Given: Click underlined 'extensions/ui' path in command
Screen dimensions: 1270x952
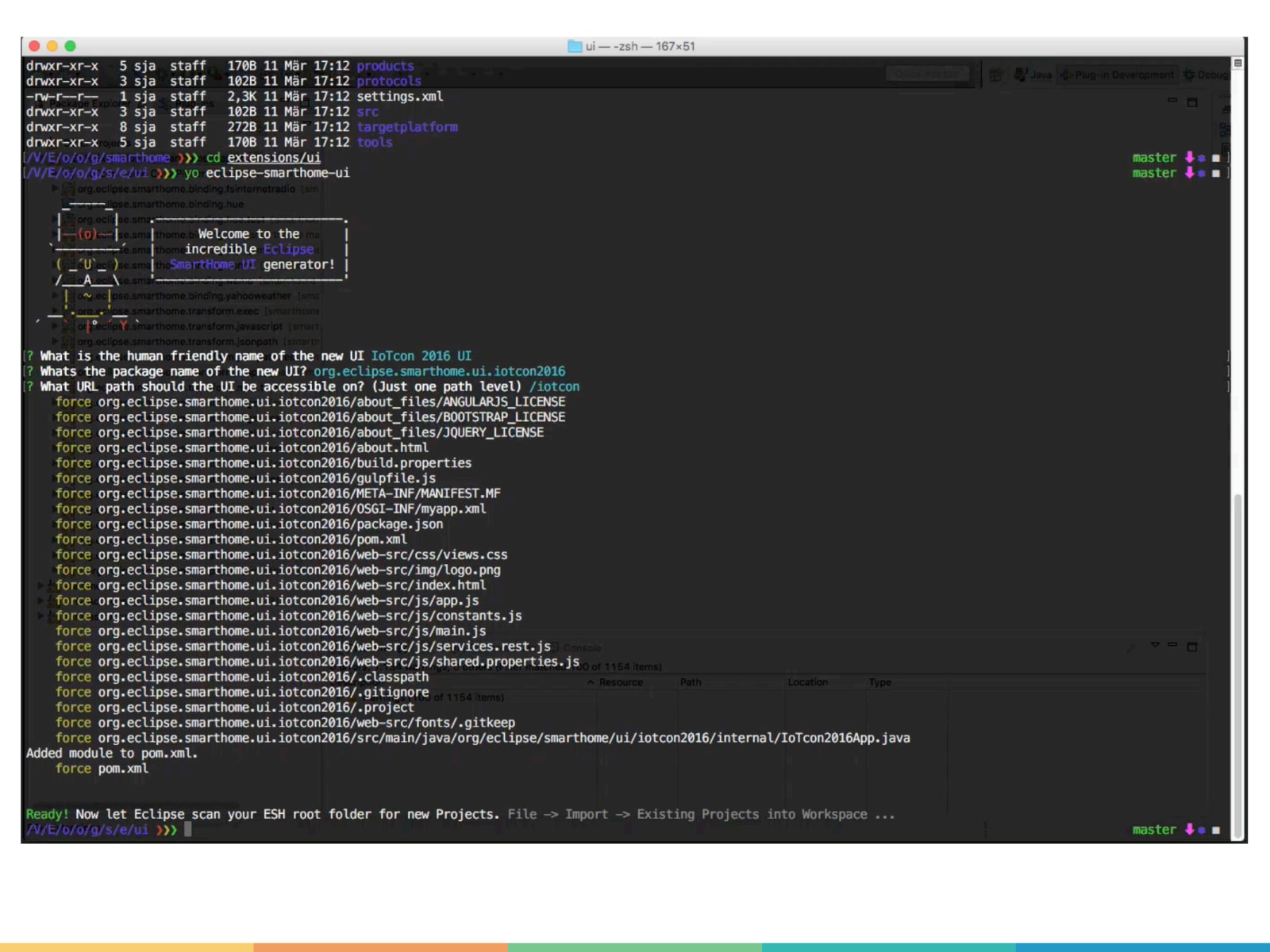Looking at the screenshot, I should (274, 157).
